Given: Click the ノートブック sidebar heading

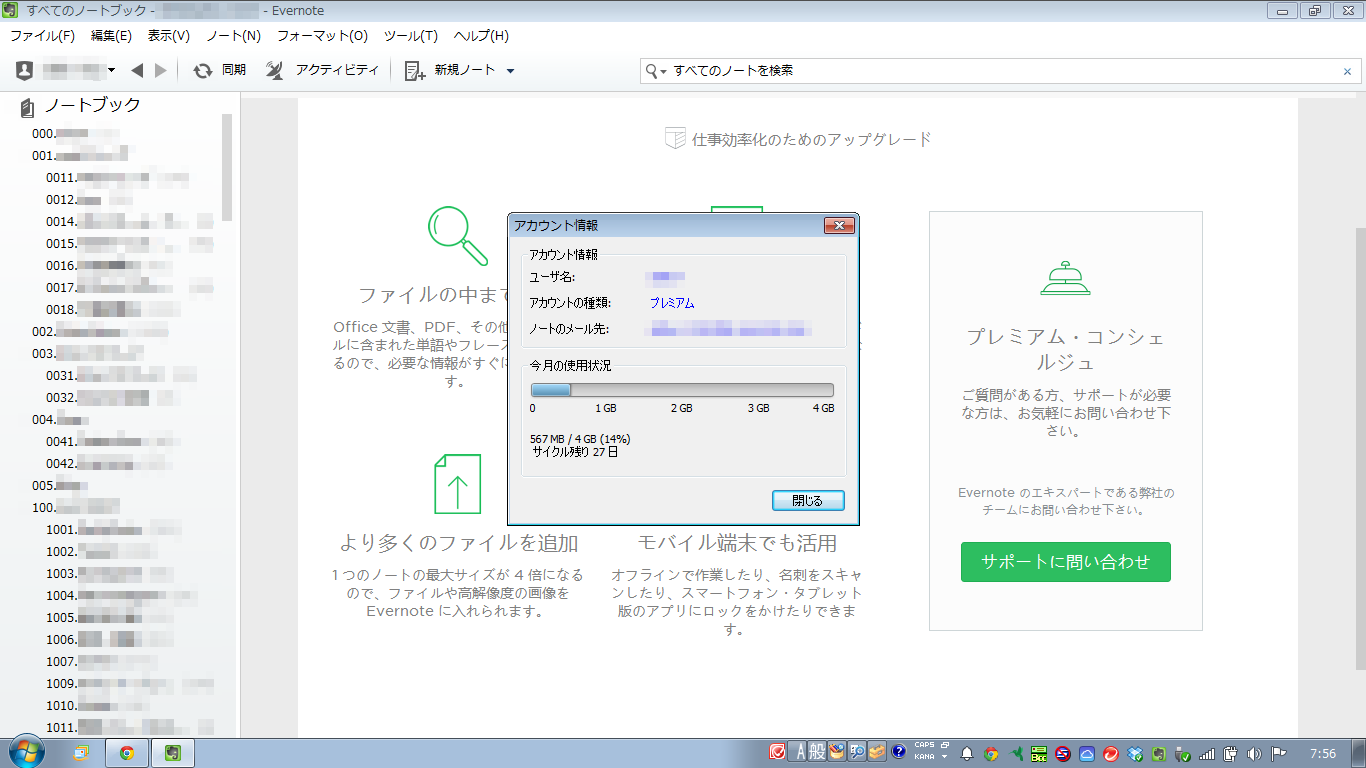Looking at the screenshot, I should click(92, 105).
